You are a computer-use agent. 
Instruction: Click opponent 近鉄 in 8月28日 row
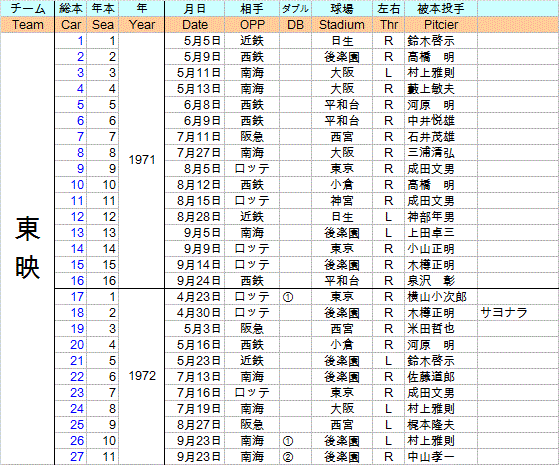coord(252,217)
